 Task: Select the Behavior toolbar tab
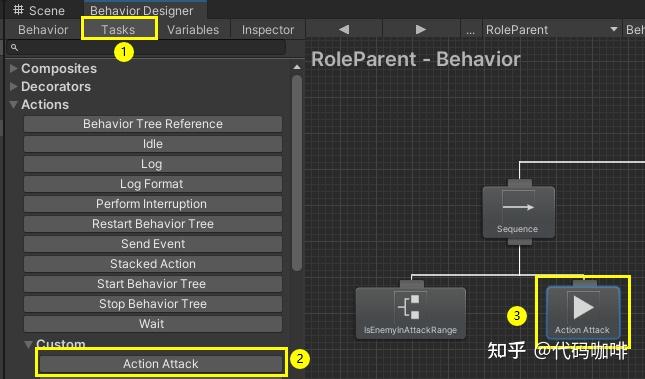click(43, 30)
